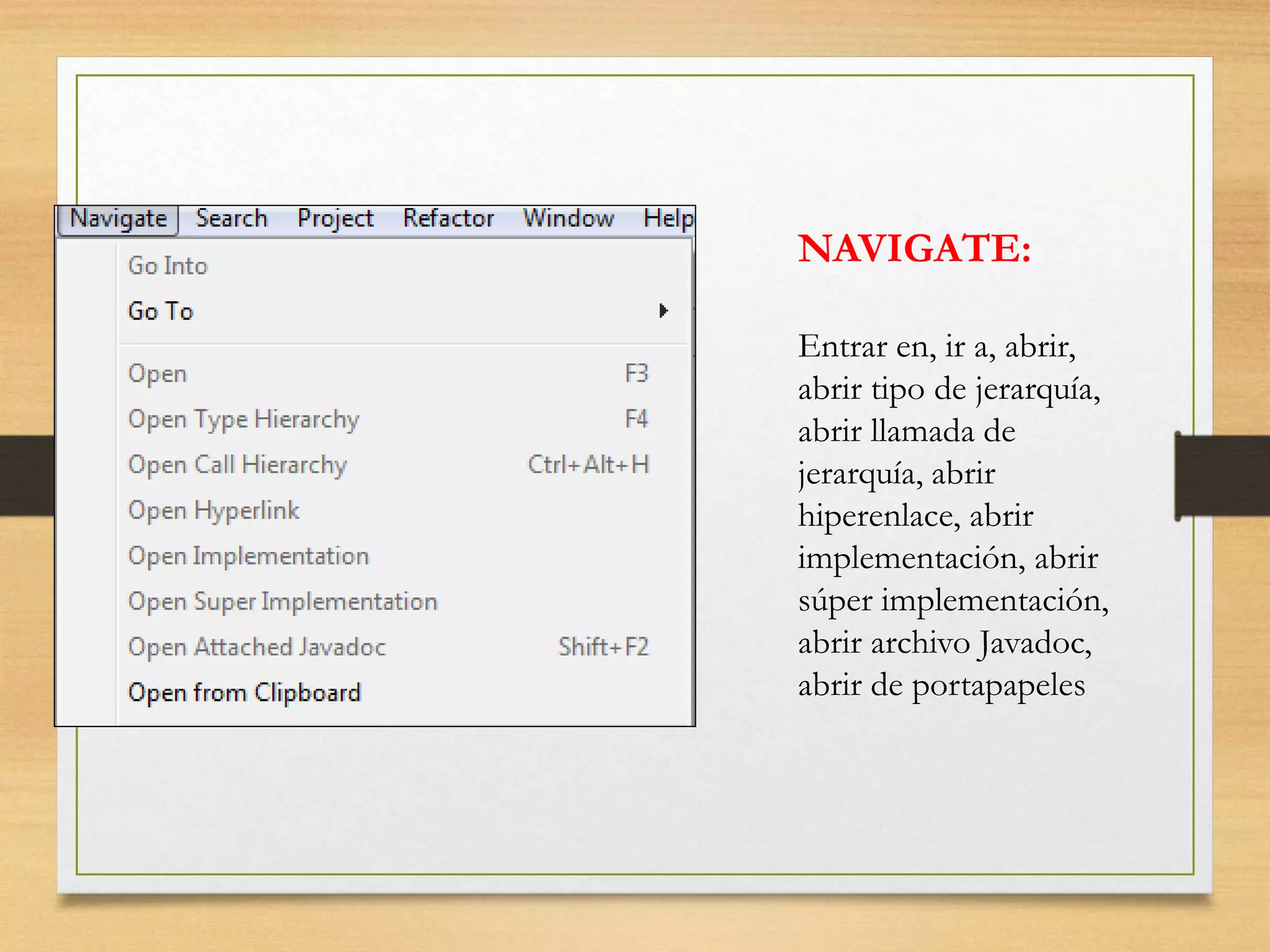Choose Open with F3 shortcut
Image resolution: width=1270 pixels, height=952 pixels.
403,374
